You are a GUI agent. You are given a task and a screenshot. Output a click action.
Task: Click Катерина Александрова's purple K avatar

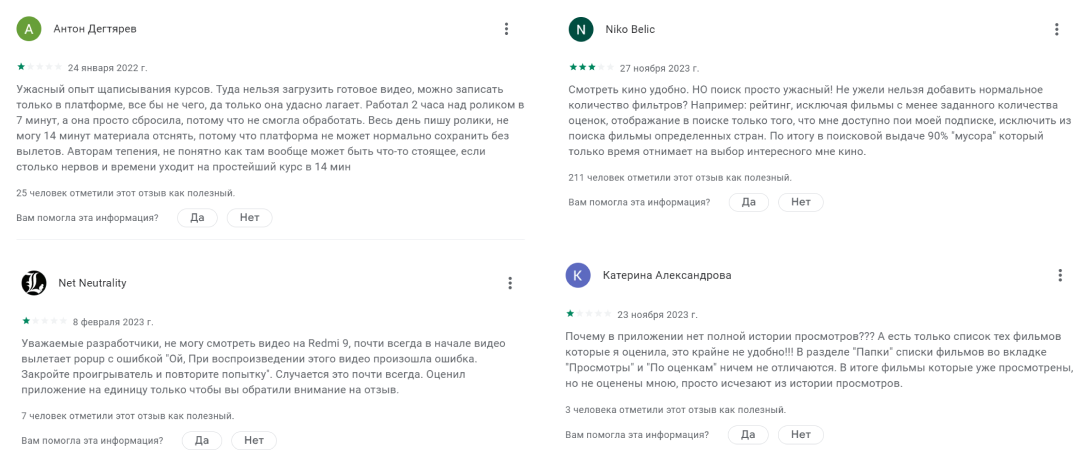tap(578, 275)
